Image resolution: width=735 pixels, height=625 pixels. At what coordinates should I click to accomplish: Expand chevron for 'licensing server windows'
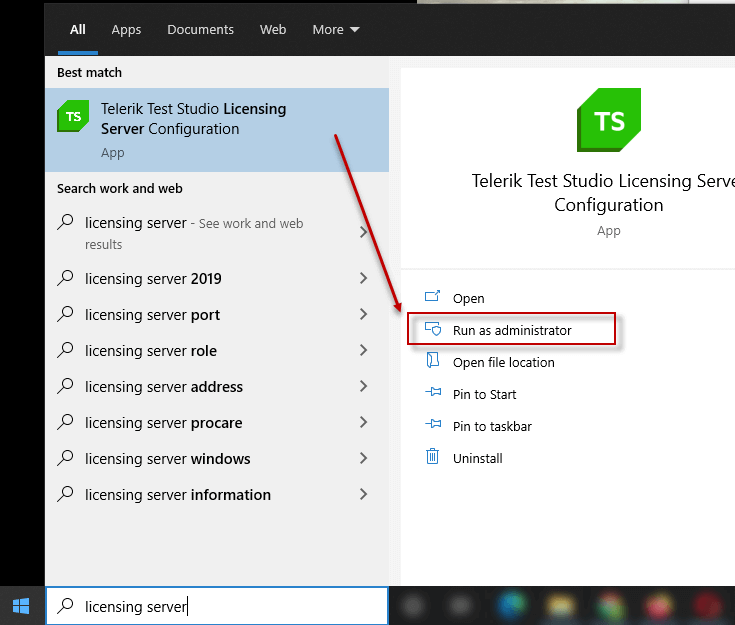pyautogui.click(x=363, y=458)
